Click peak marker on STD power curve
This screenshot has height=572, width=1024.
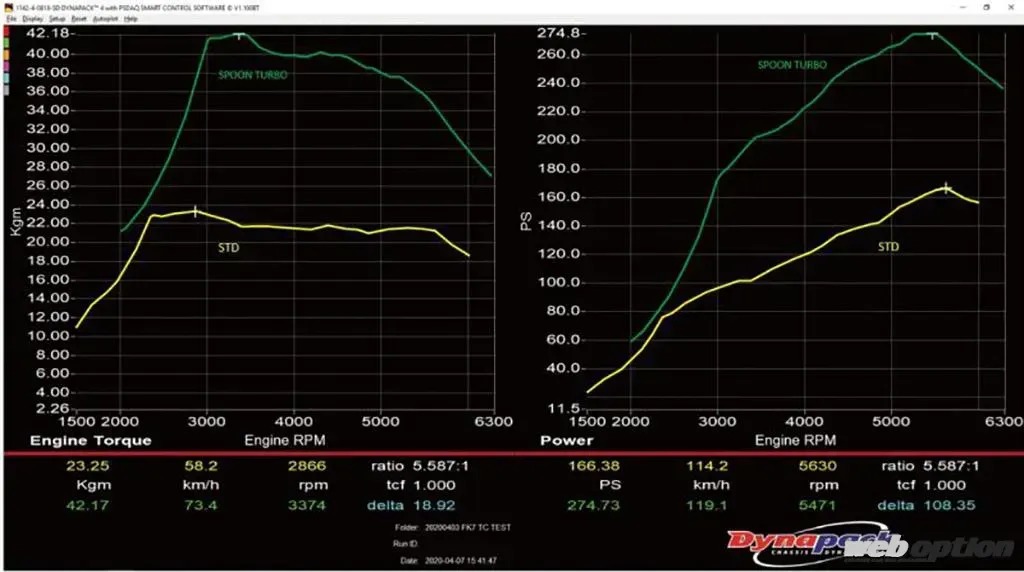coord(946,187)
